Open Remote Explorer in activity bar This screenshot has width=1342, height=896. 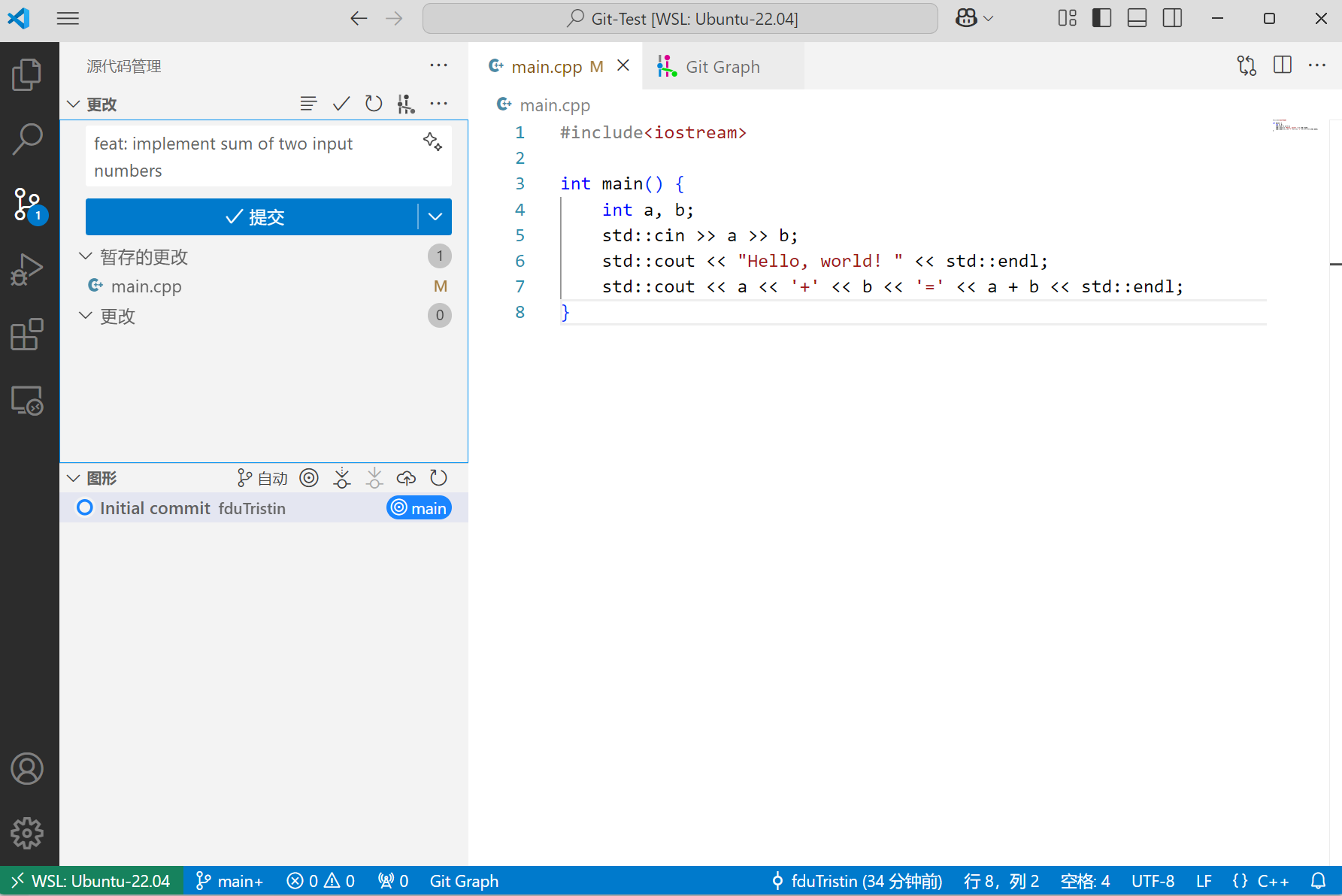tap(28, 401)
